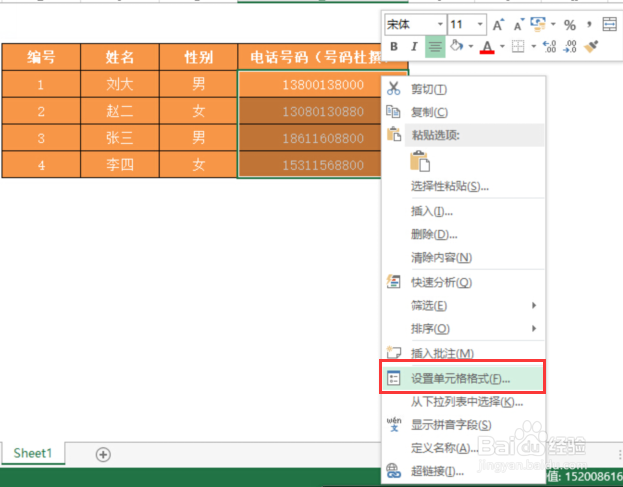
Task: Open 快速分析(Q) menu item
Action: tap(463, 282)
